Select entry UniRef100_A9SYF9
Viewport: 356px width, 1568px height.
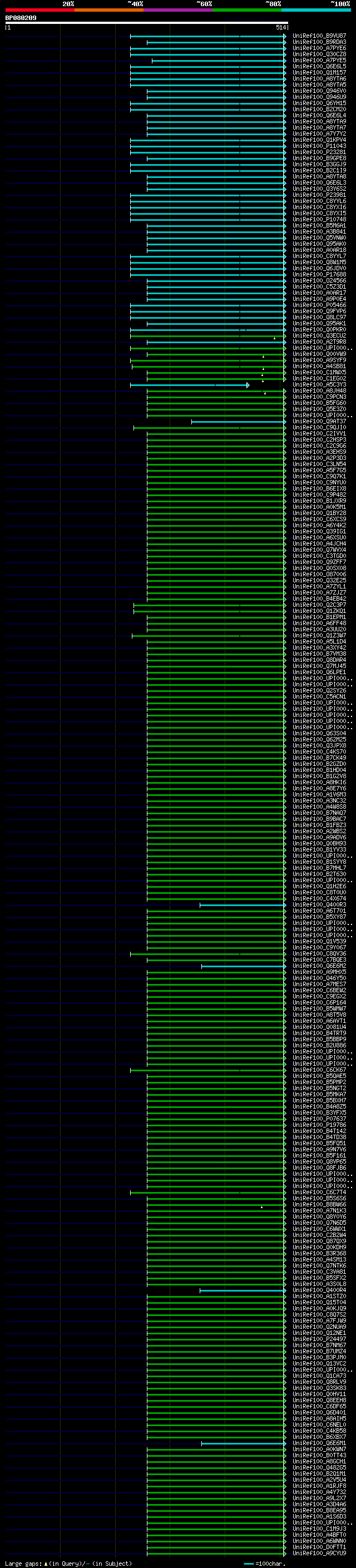[319, 360]
